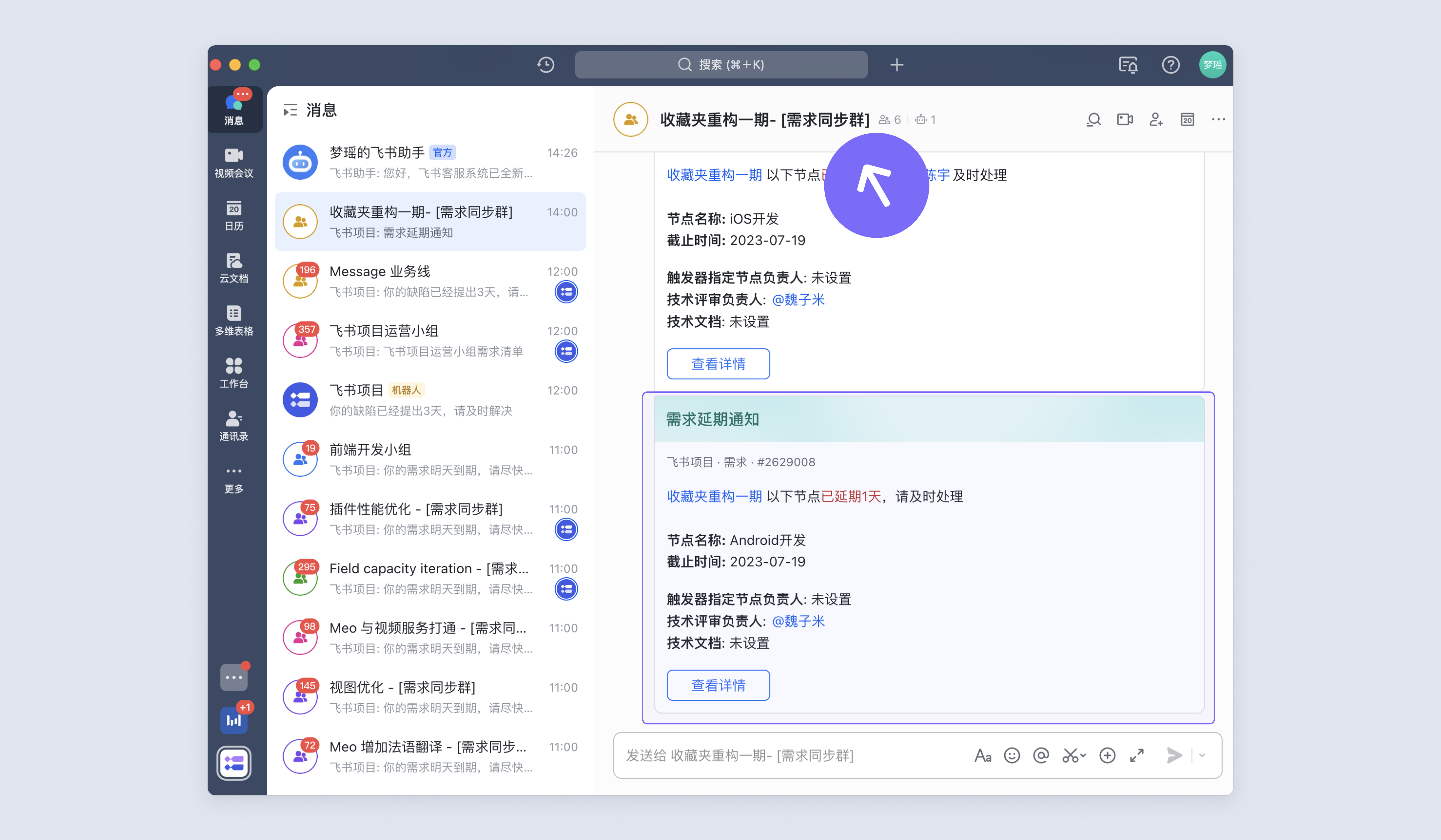Open the circled plus attachment icon

(1107, 755)
